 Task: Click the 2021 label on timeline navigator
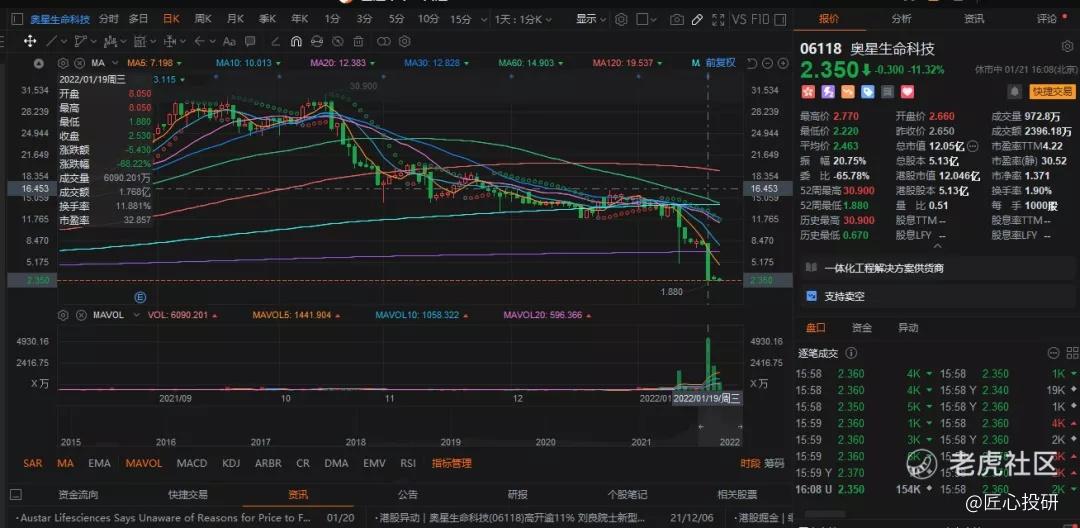pos(641,442)
